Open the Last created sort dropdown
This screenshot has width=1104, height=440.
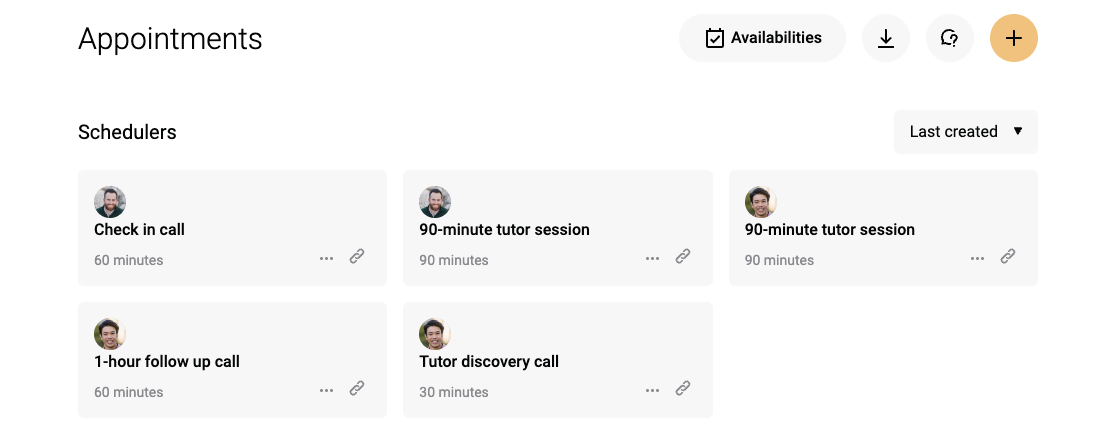965,132
